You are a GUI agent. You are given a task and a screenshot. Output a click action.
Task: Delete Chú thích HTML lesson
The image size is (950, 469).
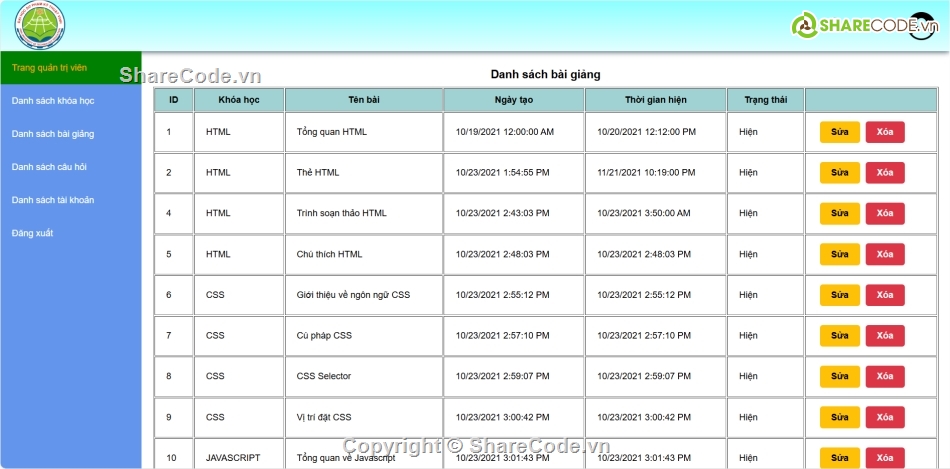(885, 254)
